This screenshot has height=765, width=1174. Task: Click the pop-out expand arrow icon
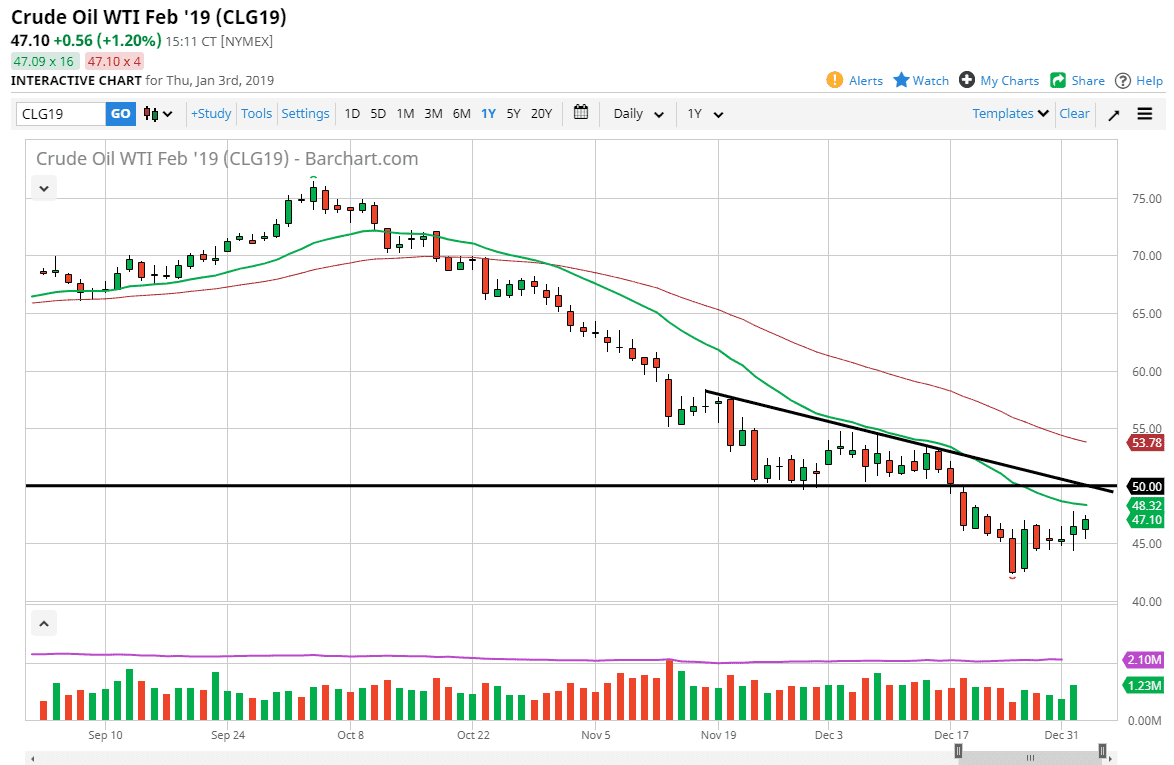point(1114,114)
